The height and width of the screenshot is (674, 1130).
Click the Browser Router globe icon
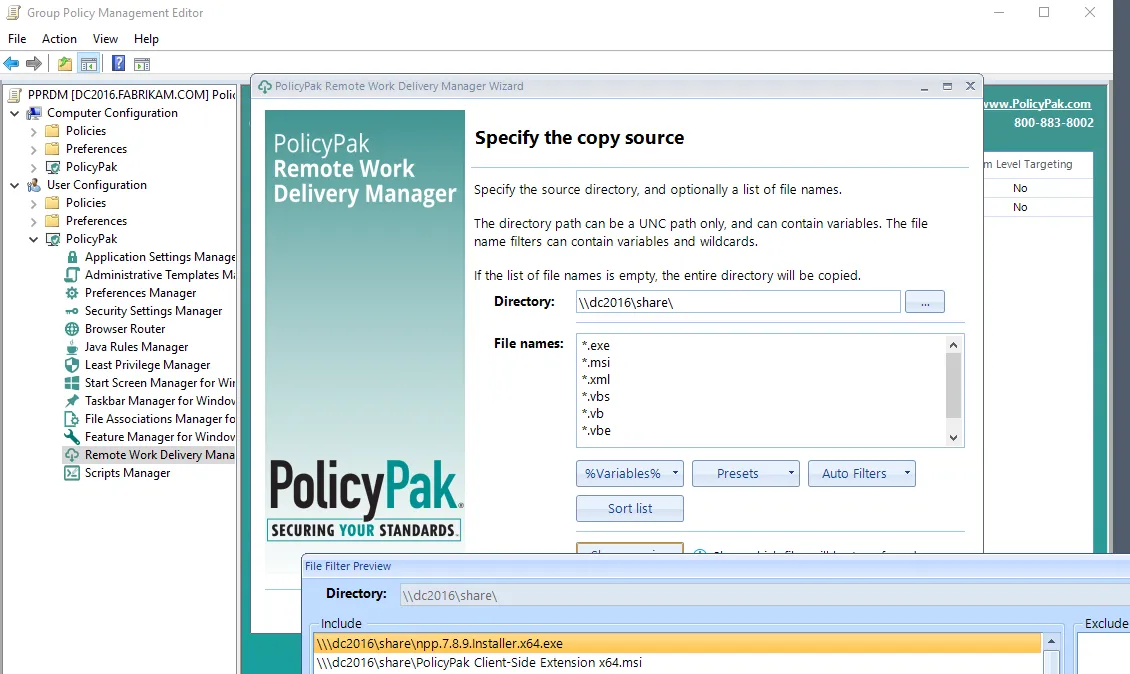tap(72, 329)
